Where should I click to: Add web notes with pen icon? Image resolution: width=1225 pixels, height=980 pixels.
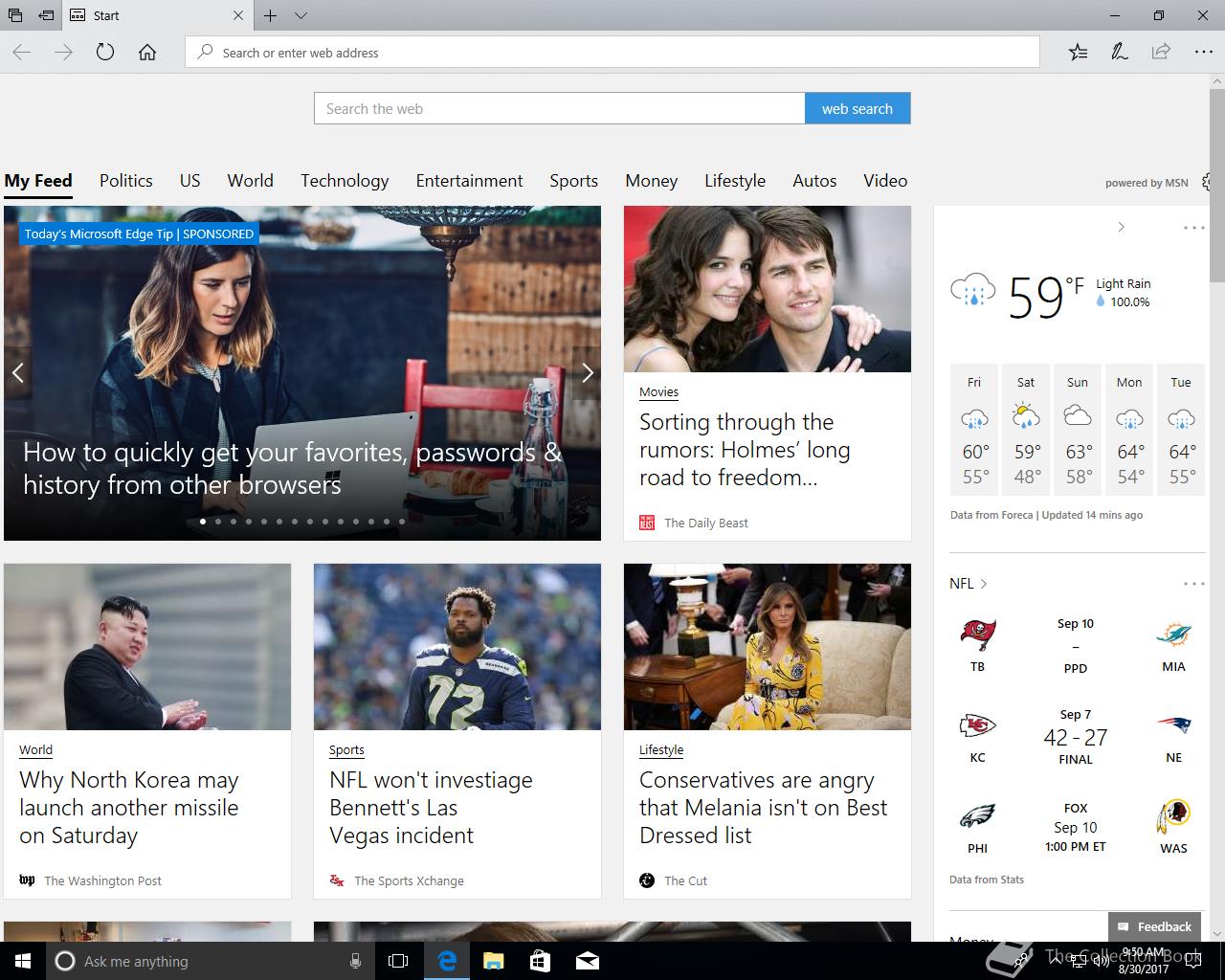pos(1119,53)
